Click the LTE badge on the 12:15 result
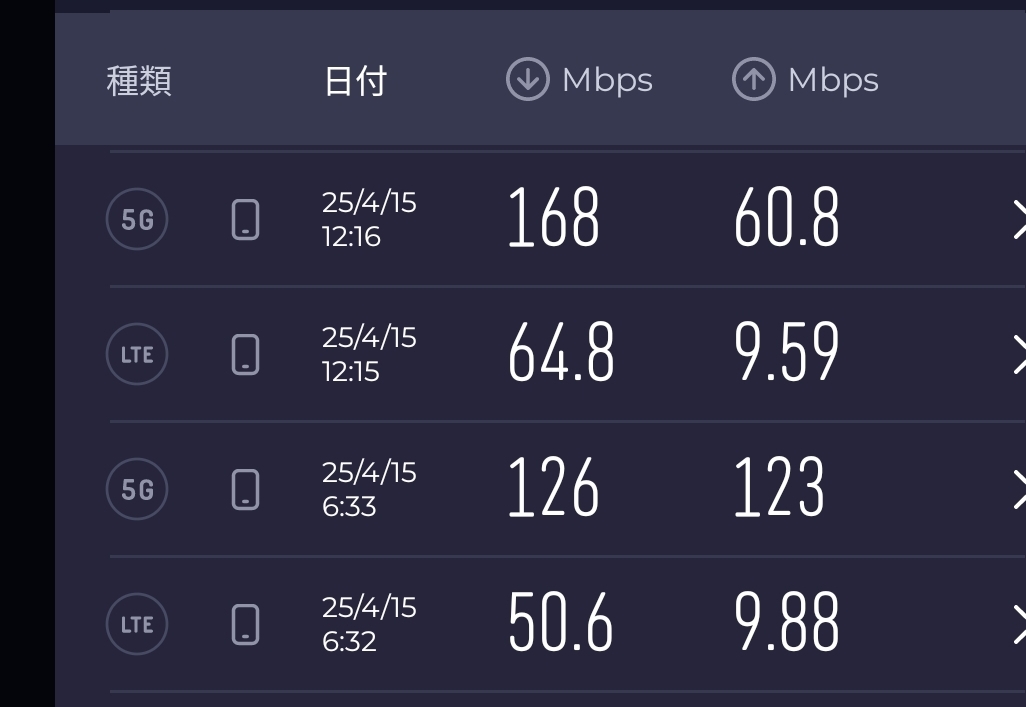 tap(137, 354)
